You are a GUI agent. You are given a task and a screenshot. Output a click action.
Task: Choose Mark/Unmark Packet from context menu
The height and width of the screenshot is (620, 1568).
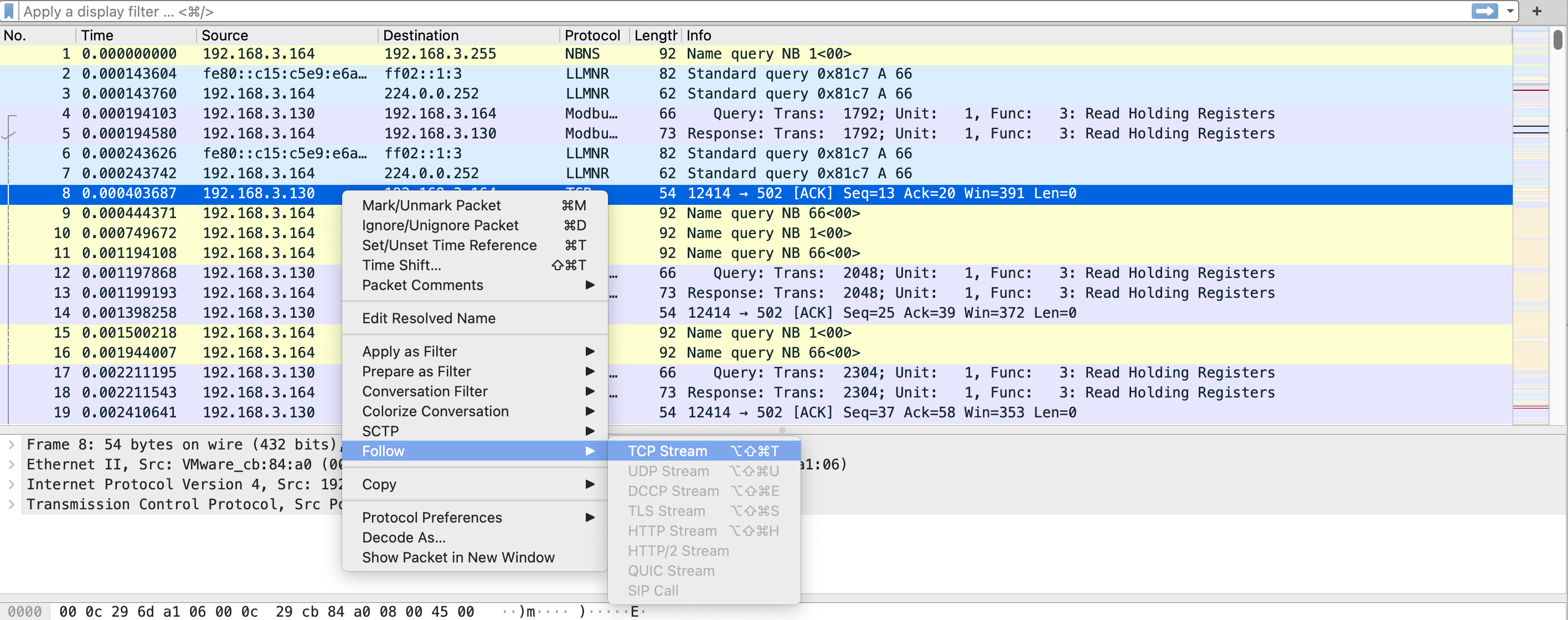pyautogui.click(x=431, y=205)
